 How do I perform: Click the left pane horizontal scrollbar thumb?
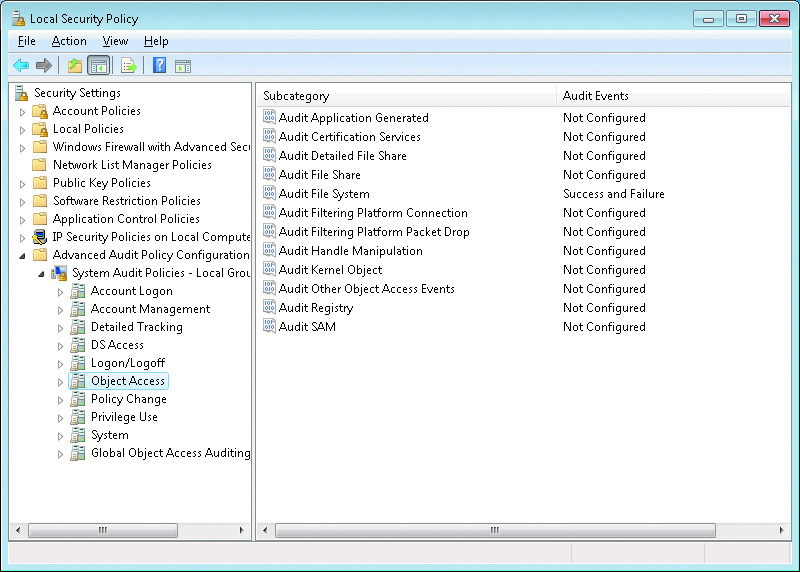click(x=103, y=530)
